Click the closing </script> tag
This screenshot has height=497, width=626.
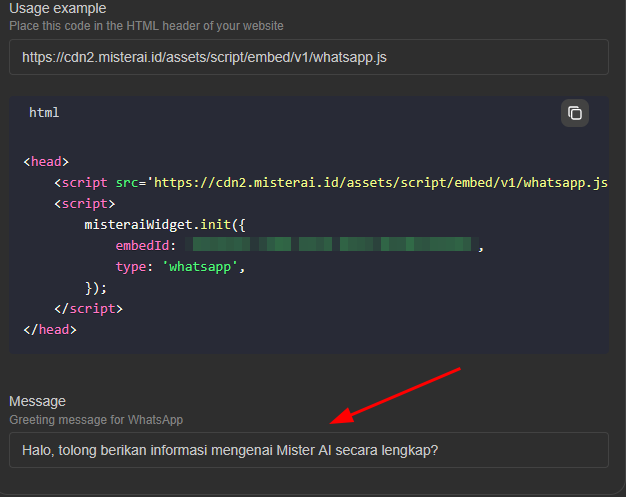tap(88, 309)
